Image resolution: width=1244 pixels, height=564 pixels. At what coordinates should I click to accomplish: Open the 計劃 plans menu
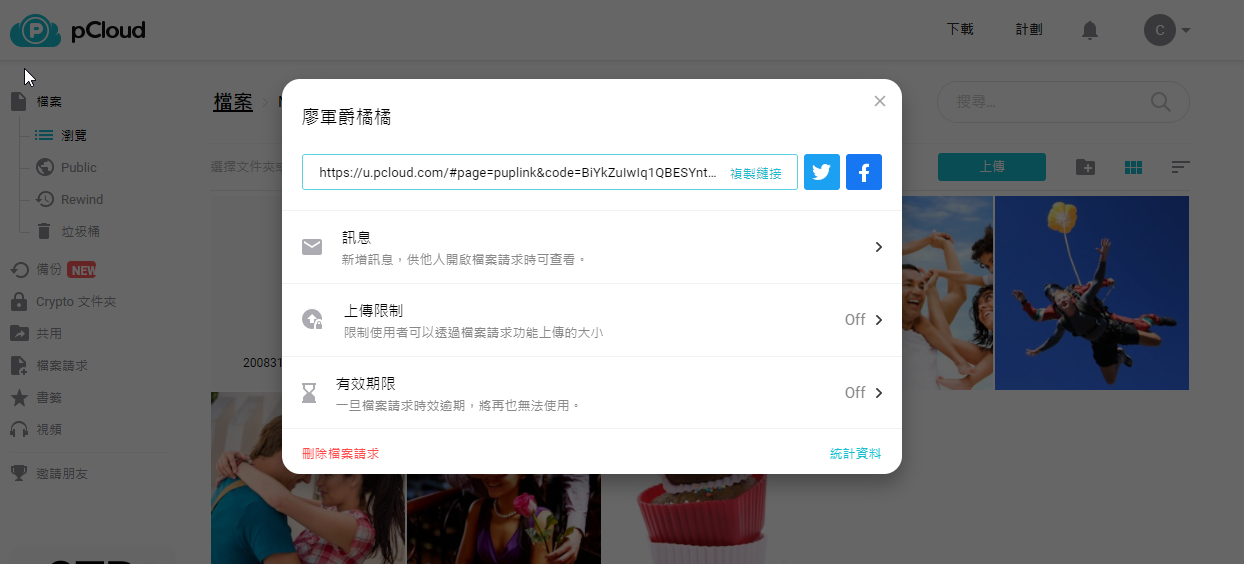click(x=1028, y=30)
